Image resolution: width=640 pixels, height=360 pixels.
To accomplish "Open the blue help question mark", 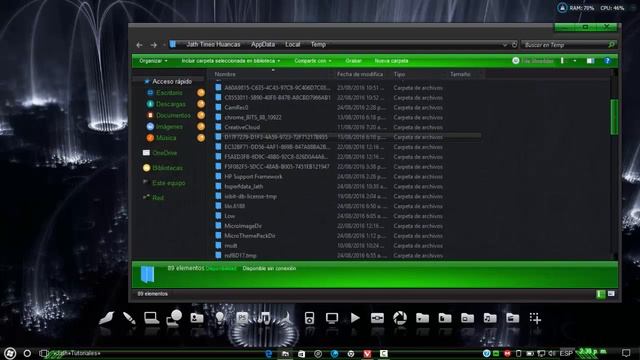I will [607, 61].
